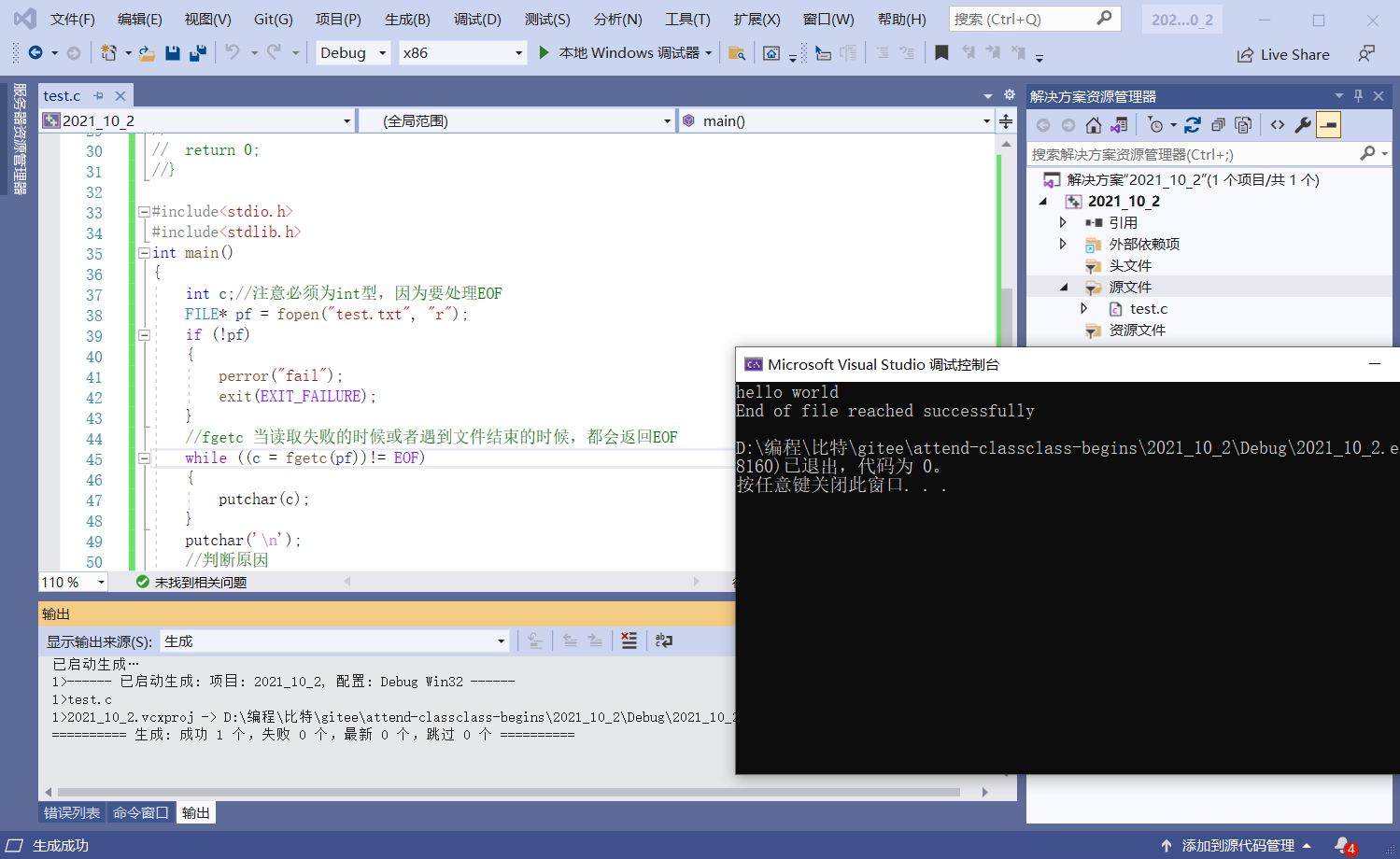Expand the 外部依赖项 node
The width and height of the screenshot is (1400, 859).
click(1063, 244)
